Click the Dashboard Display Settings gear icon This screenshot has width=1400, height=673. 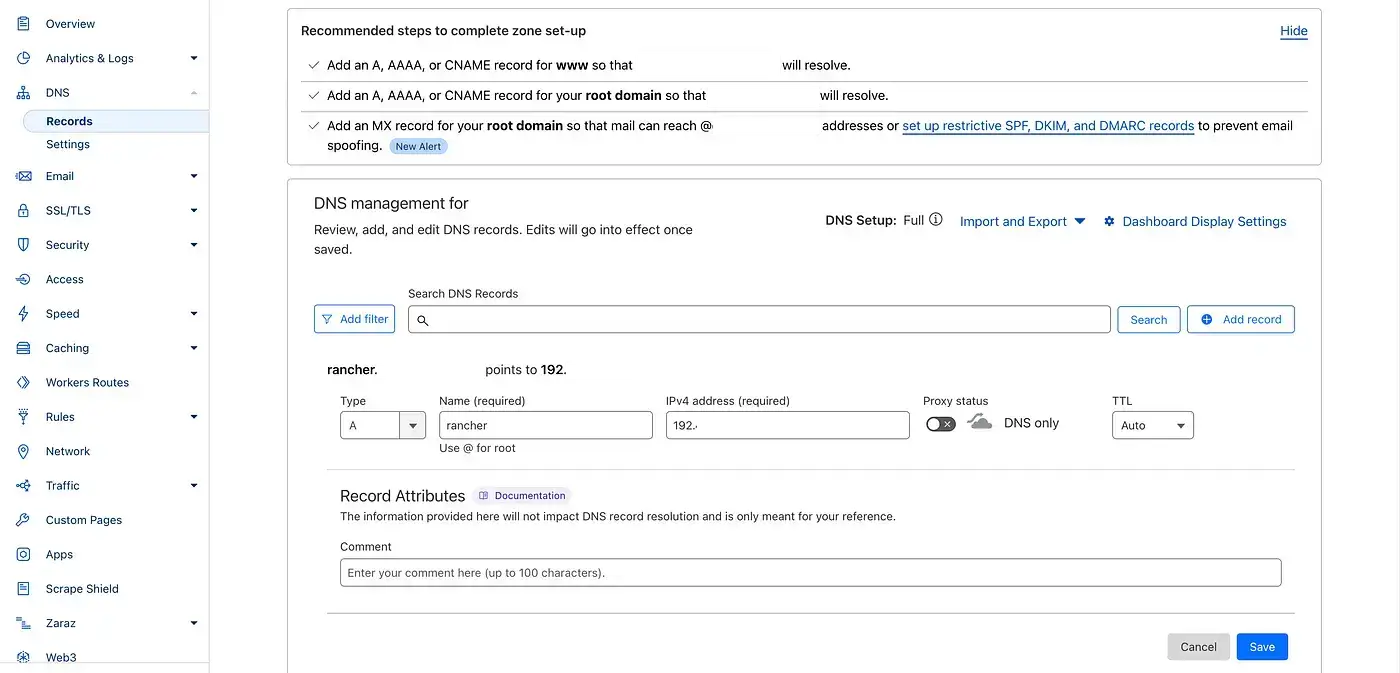[x=1109, y=222]
